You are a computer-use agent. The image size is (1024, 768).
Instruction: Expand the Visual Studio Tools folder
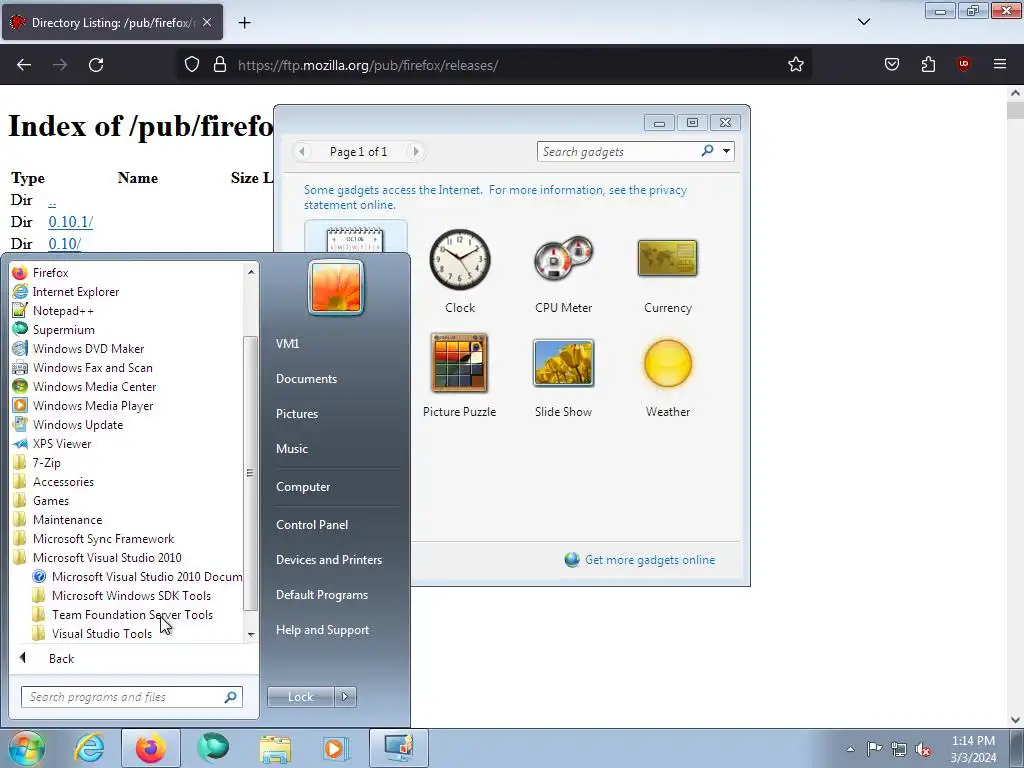(102, 633)
